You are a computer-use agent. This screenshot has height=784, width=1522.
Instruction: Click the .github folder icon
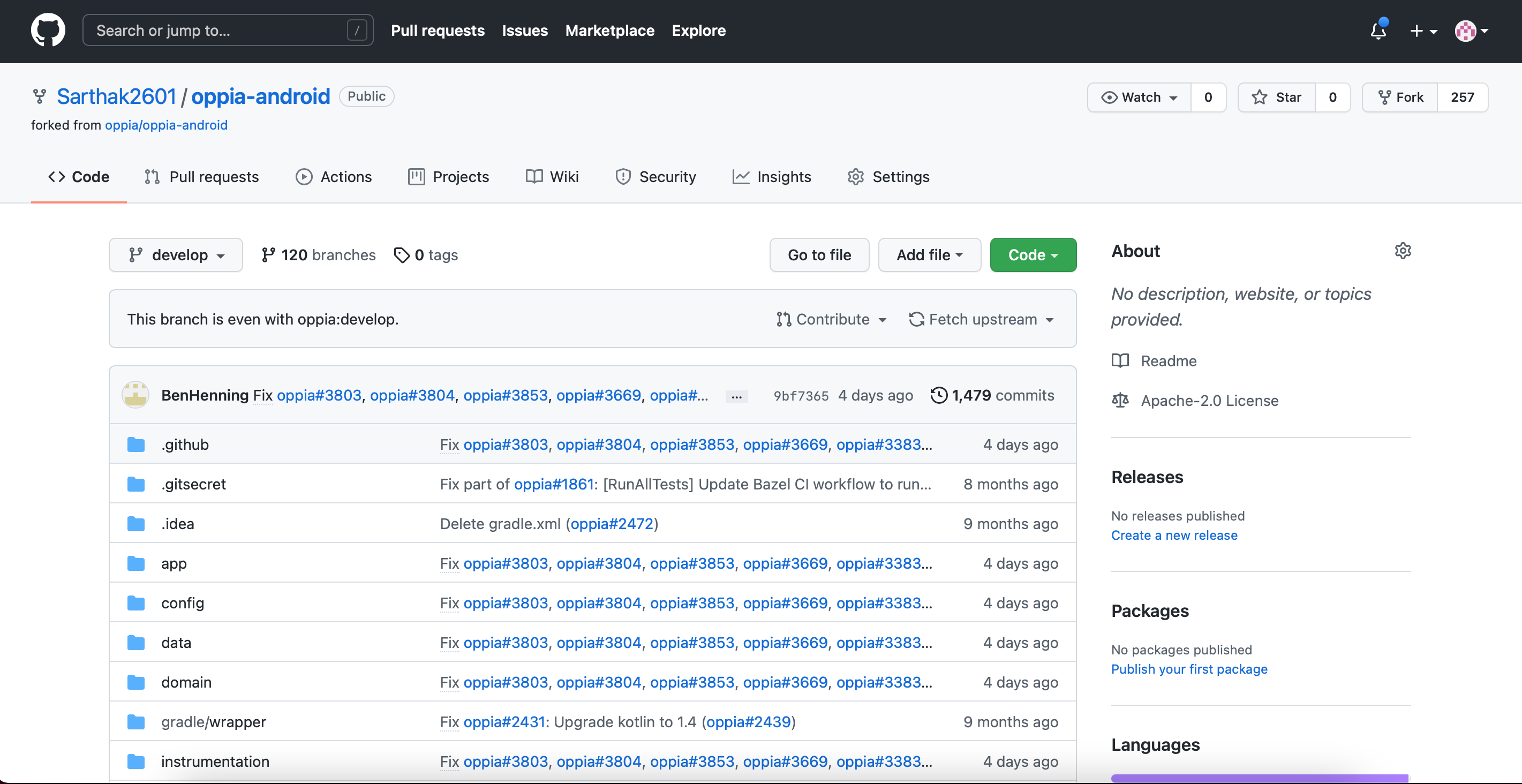(136, 444)
